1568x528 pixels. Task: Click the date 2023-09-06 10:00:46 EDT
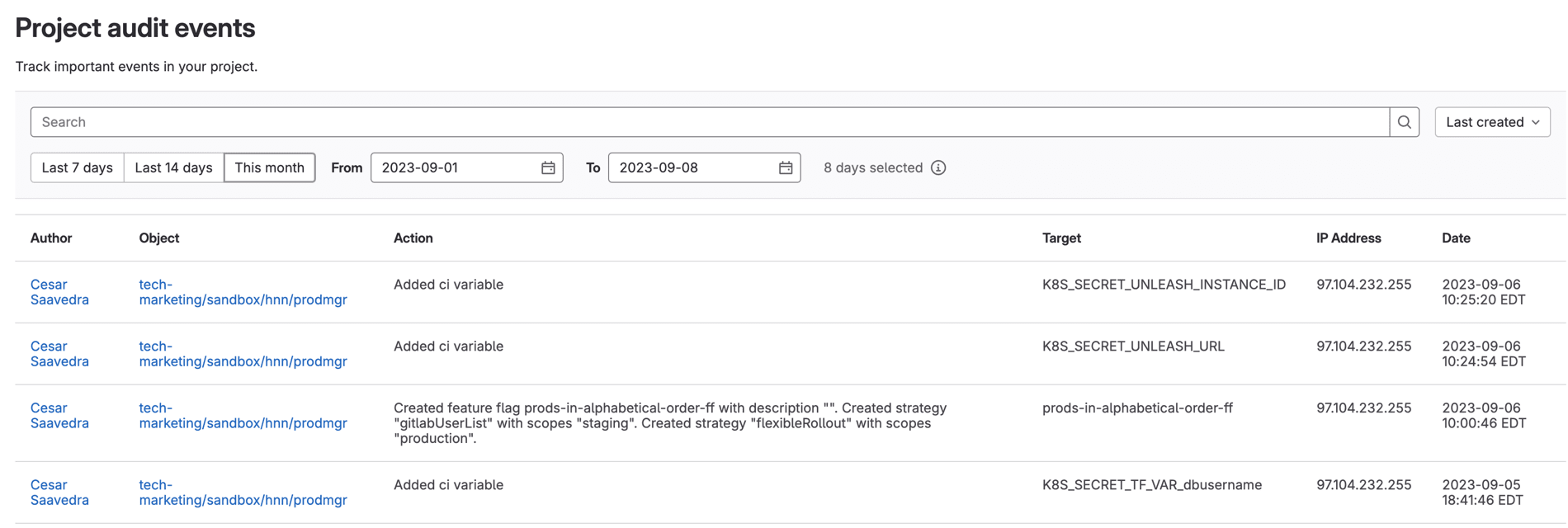1484,416
